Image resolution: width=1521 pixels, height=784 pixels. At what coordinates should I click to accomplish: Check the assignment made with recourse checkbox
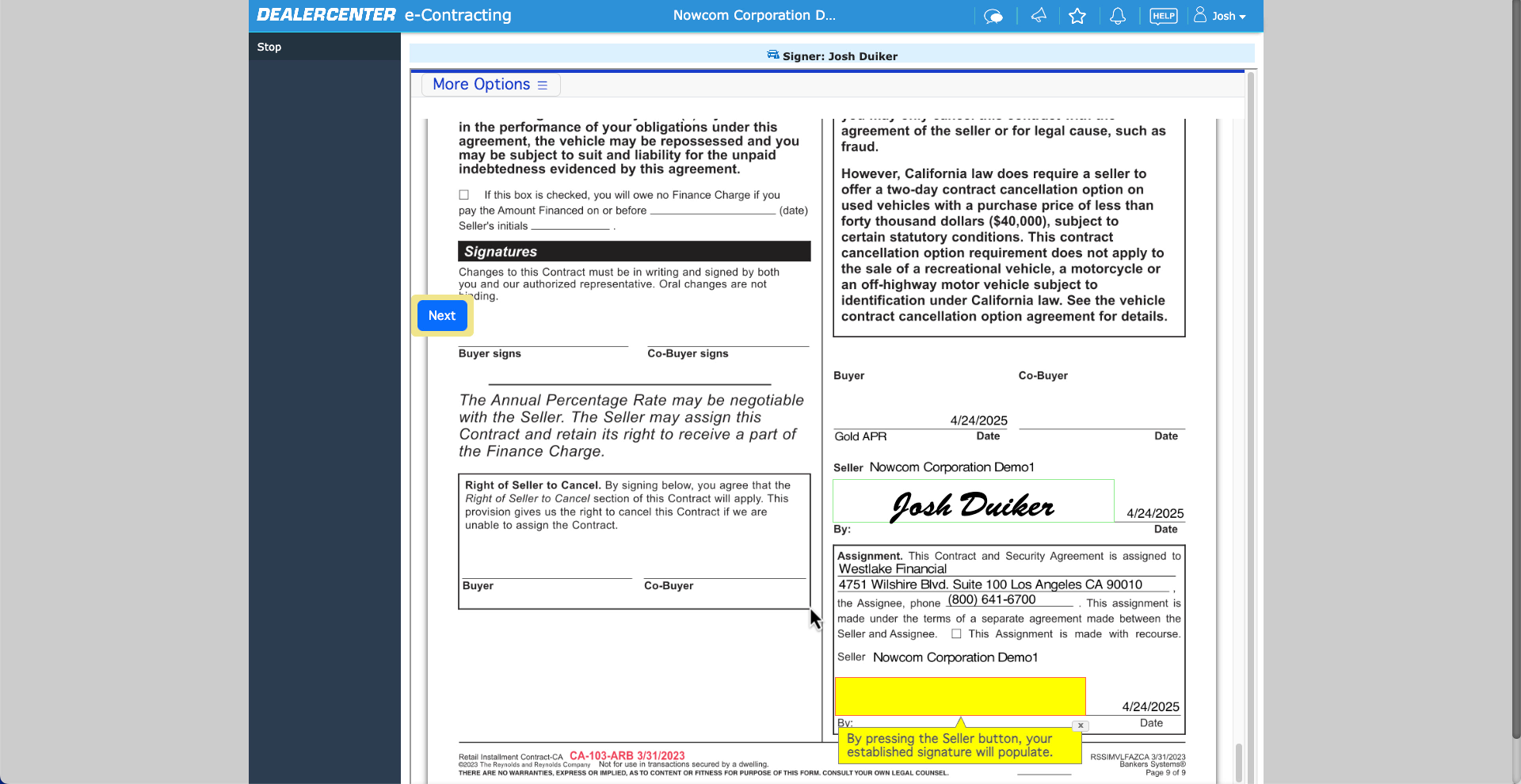956,634
